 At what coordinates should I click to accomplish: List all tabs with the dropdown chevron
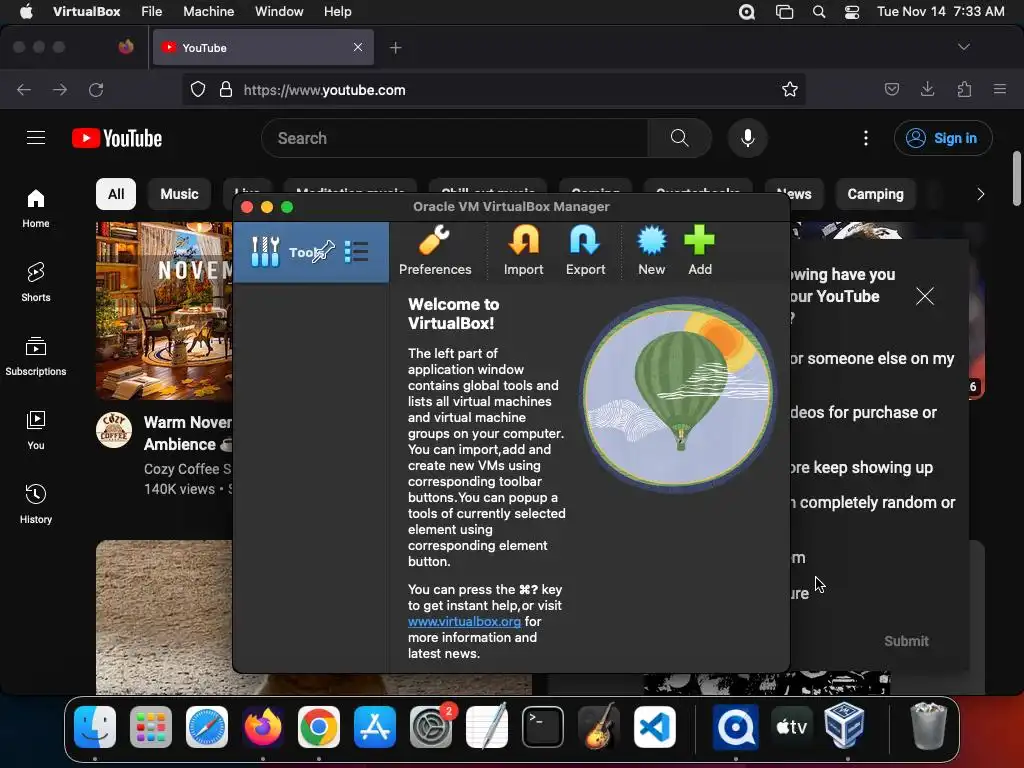coord(963,47)
